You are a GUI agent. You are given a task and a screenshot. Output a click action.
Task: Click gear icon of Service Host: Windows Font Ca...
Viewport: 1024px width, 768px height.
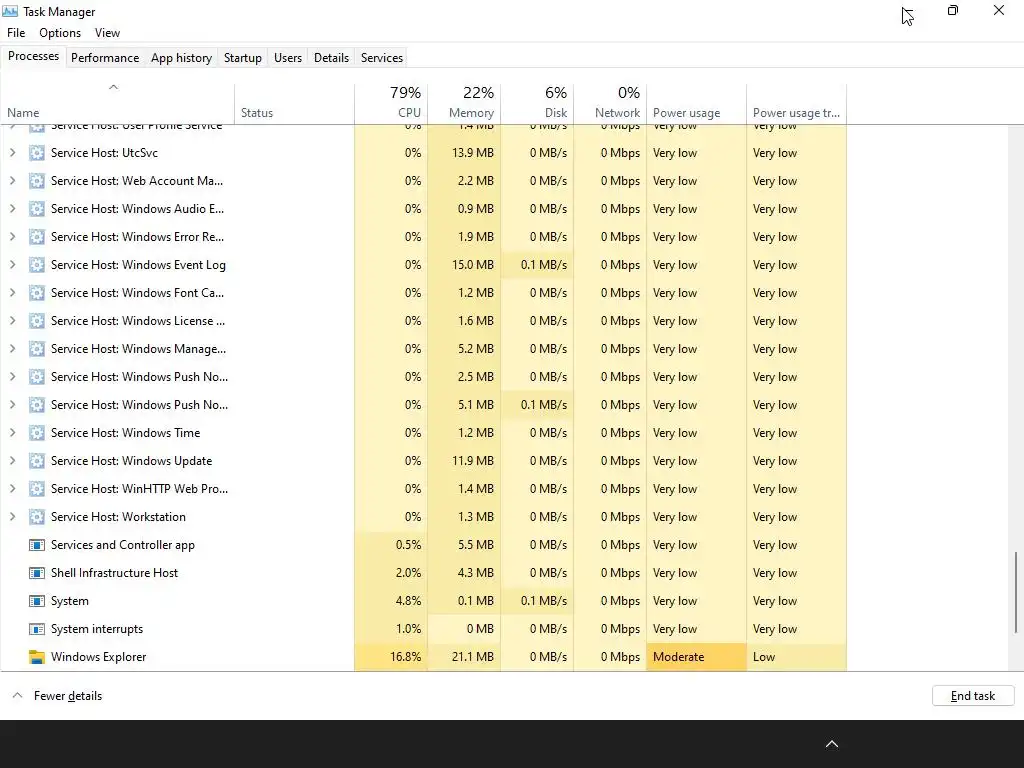click(37, 293)
